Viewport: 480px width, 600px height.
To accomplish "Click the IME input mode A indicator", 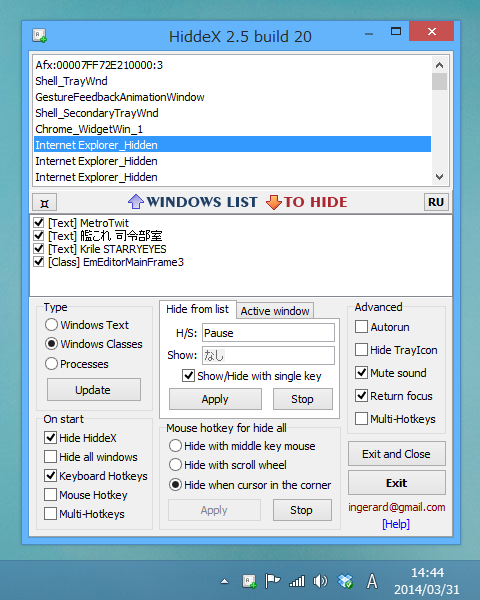I will click(371, 581).
